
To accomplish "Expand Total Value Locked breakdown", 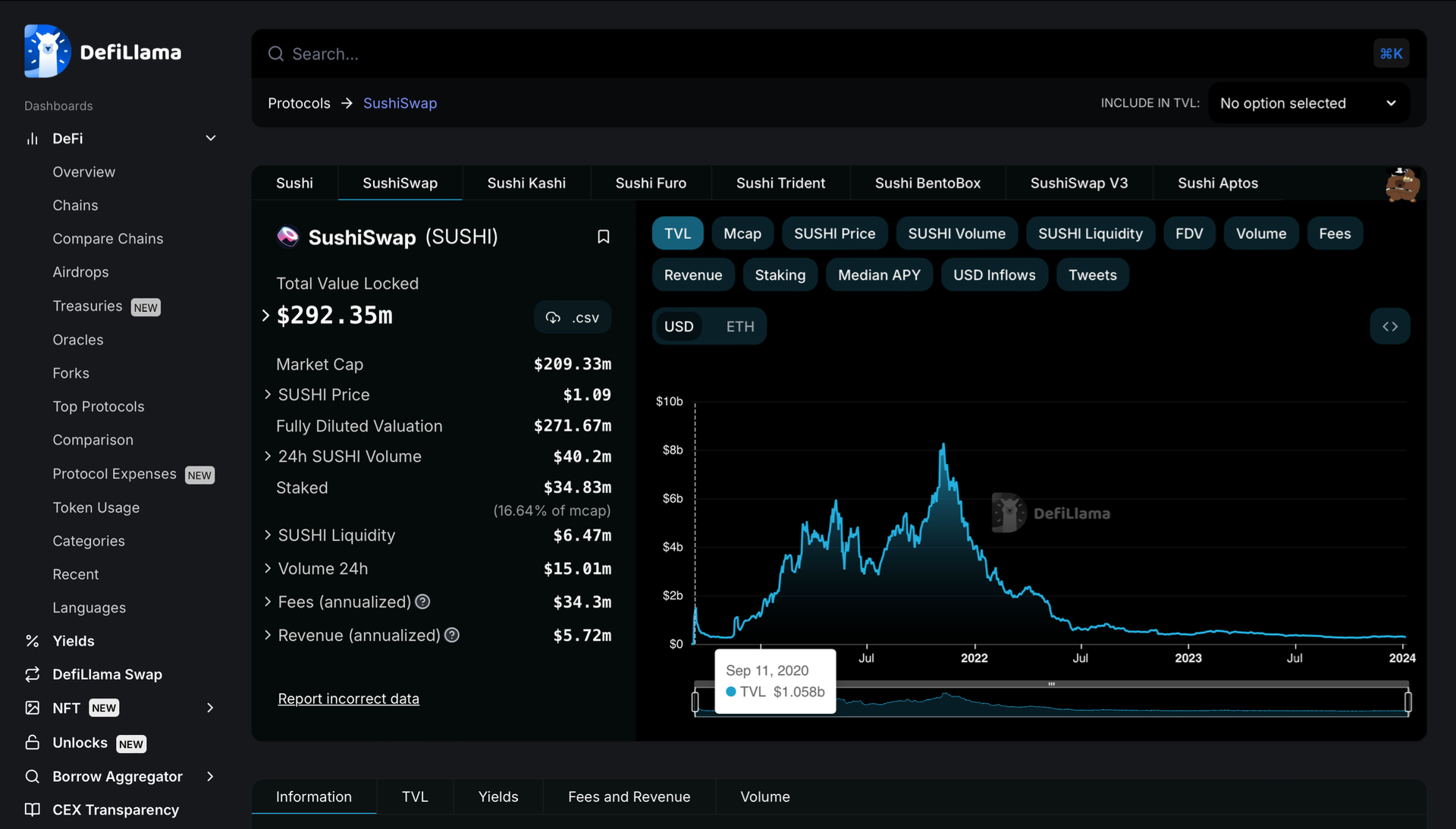I will [x=265, y=315].
